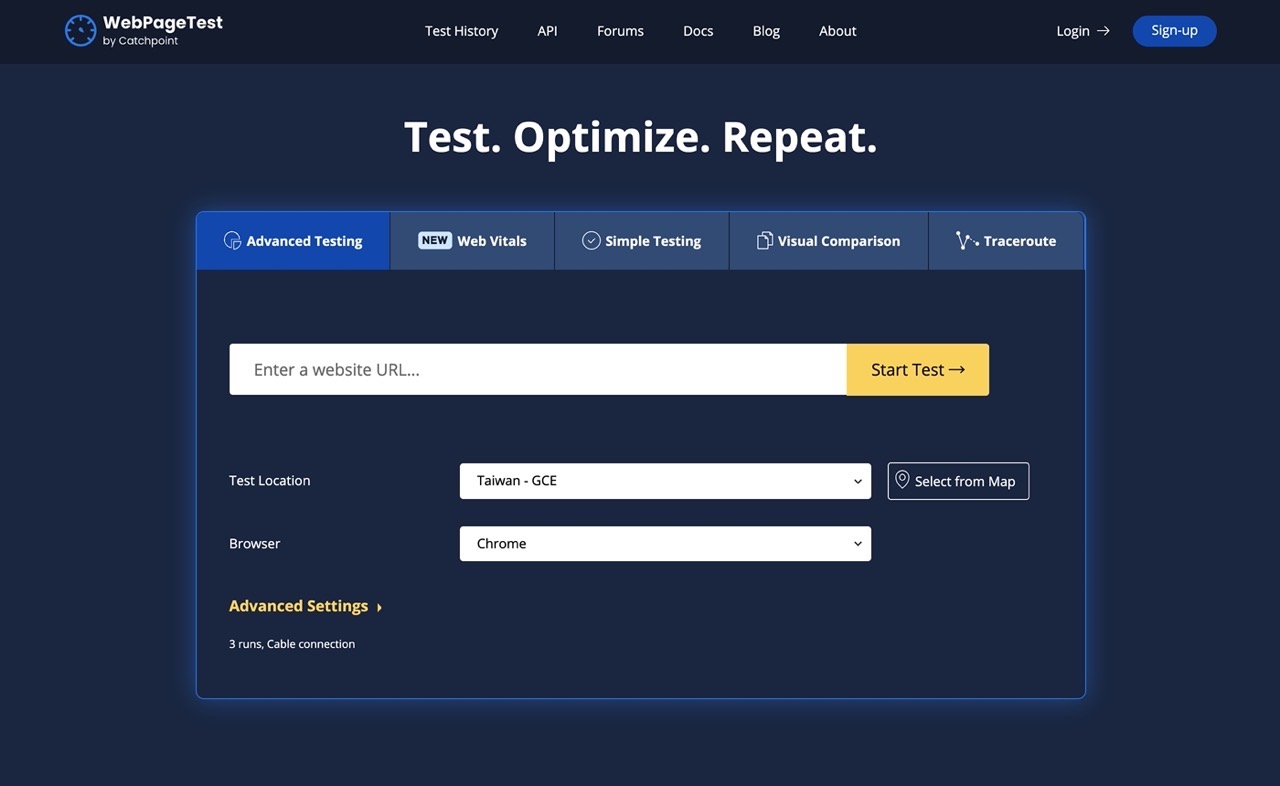Screen dimensions: 1280x786
Task: Go to Forums in the navigation bar
Action: click(x=620, y=31)
